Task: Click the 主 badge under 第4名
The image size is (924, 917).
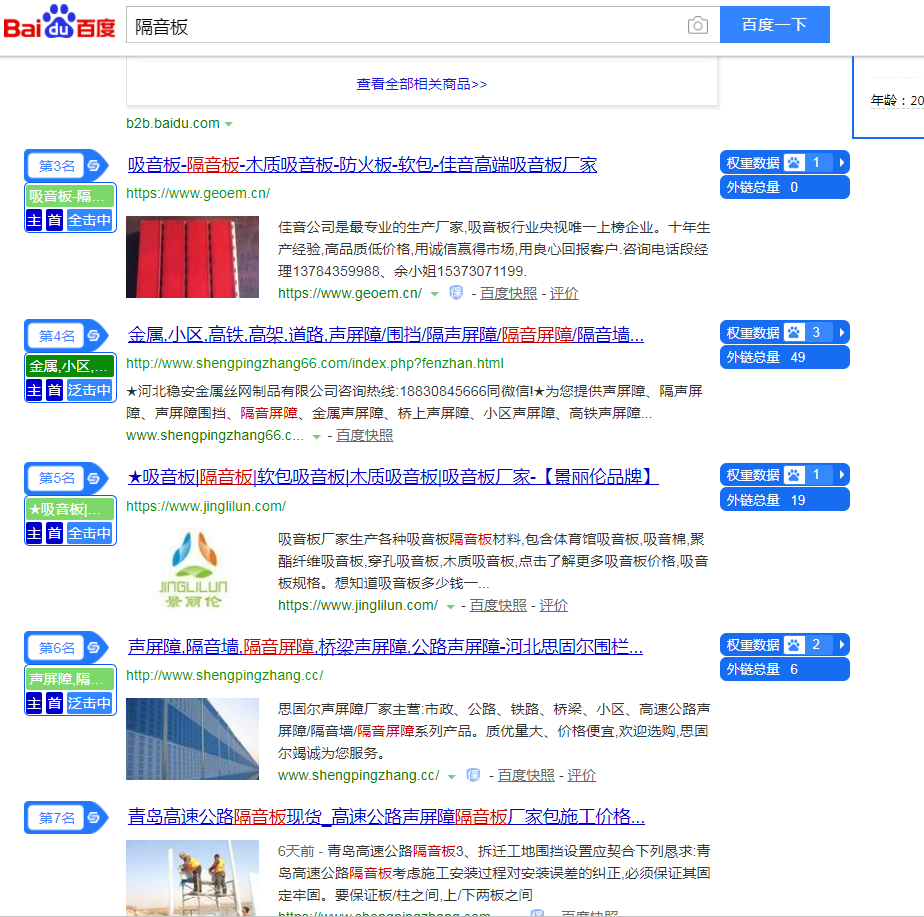Action: point(34,390)
